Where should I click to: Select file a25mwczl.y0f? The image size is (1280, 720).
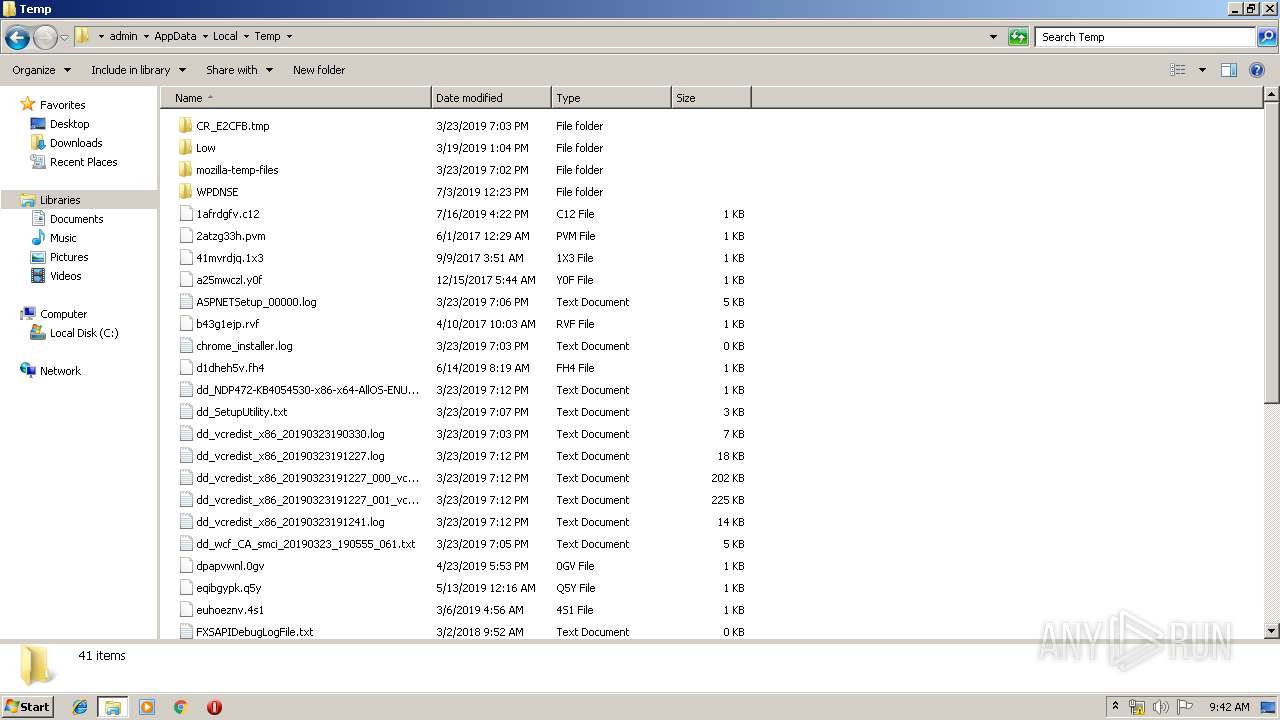click(x=229, y=280)
